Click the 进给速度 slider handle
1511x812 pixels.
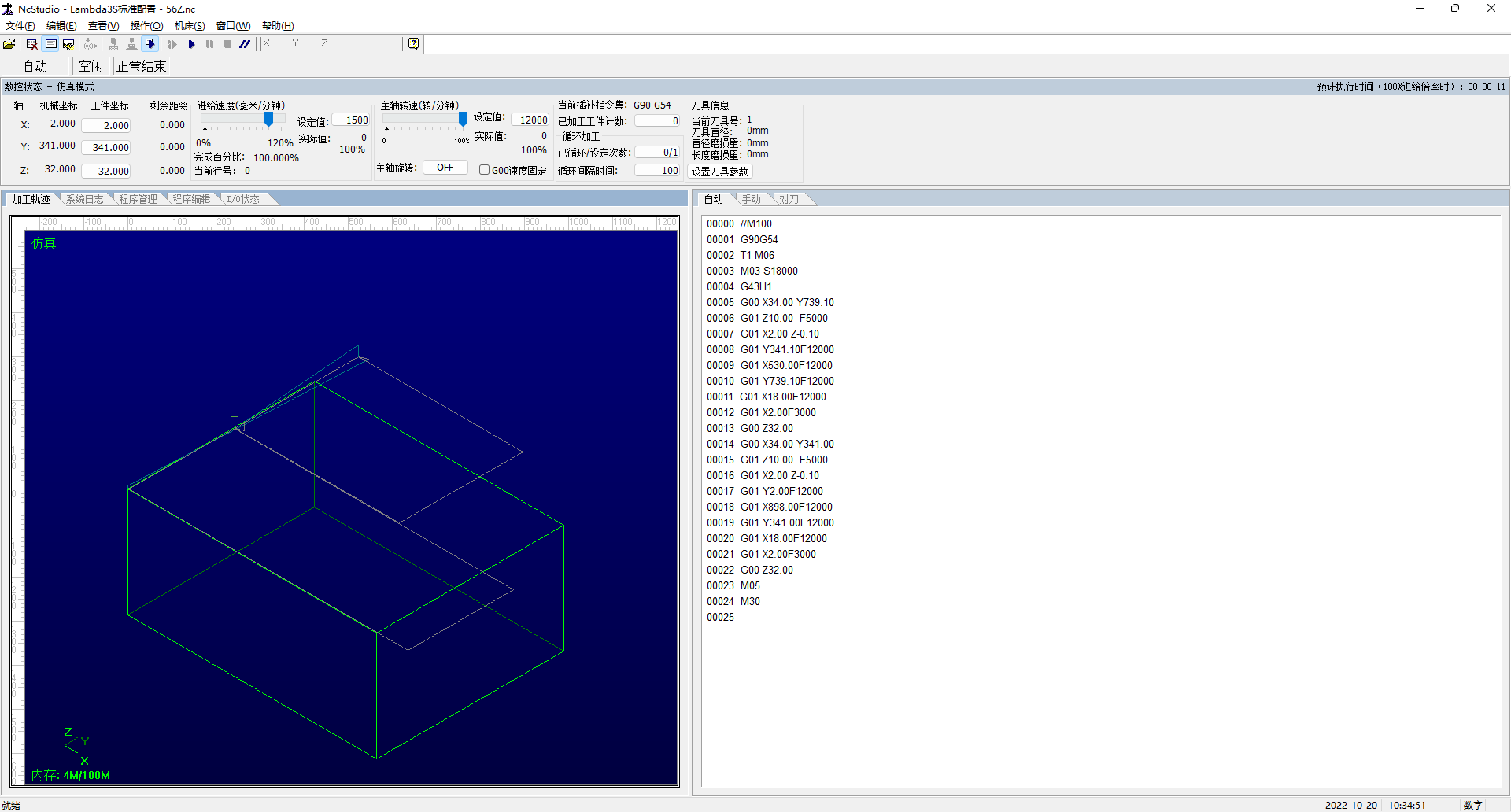pyautogui.click(x=268, y=119)
